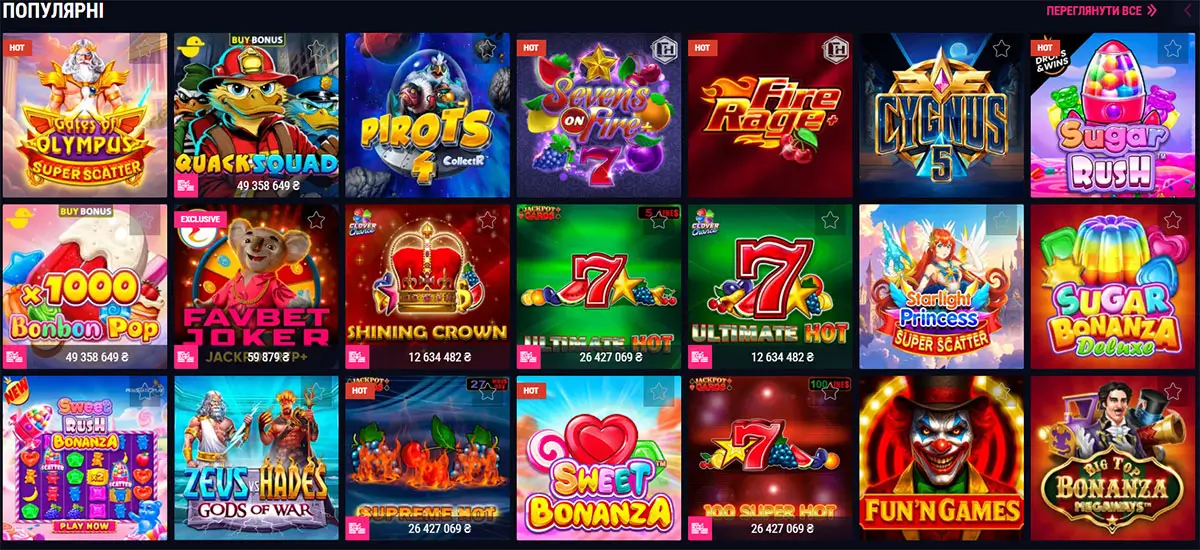Image resolution: width=1200 pixels, height=550 pixels.
Task: Expand list via double chevron beside Переглянути все
Action: pyautogui.click(x=1151, y=11)
